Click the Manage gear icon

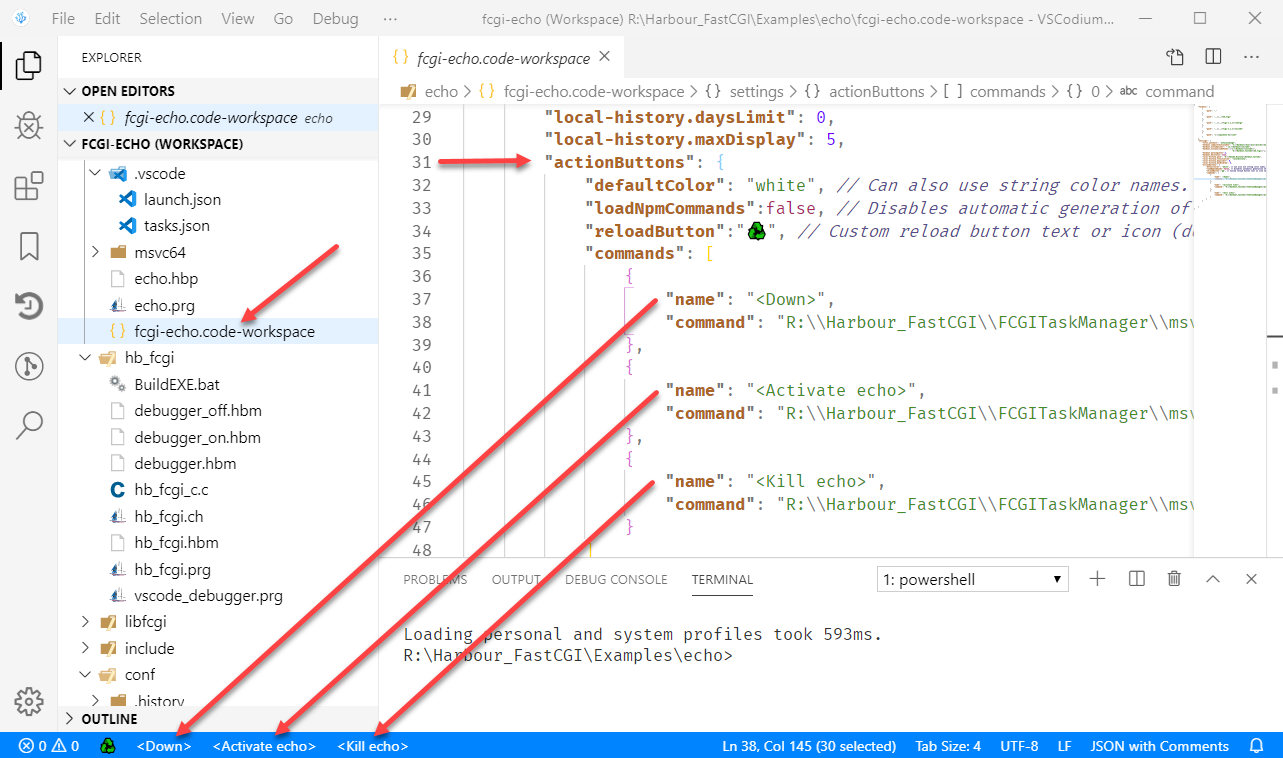point(29,700)
